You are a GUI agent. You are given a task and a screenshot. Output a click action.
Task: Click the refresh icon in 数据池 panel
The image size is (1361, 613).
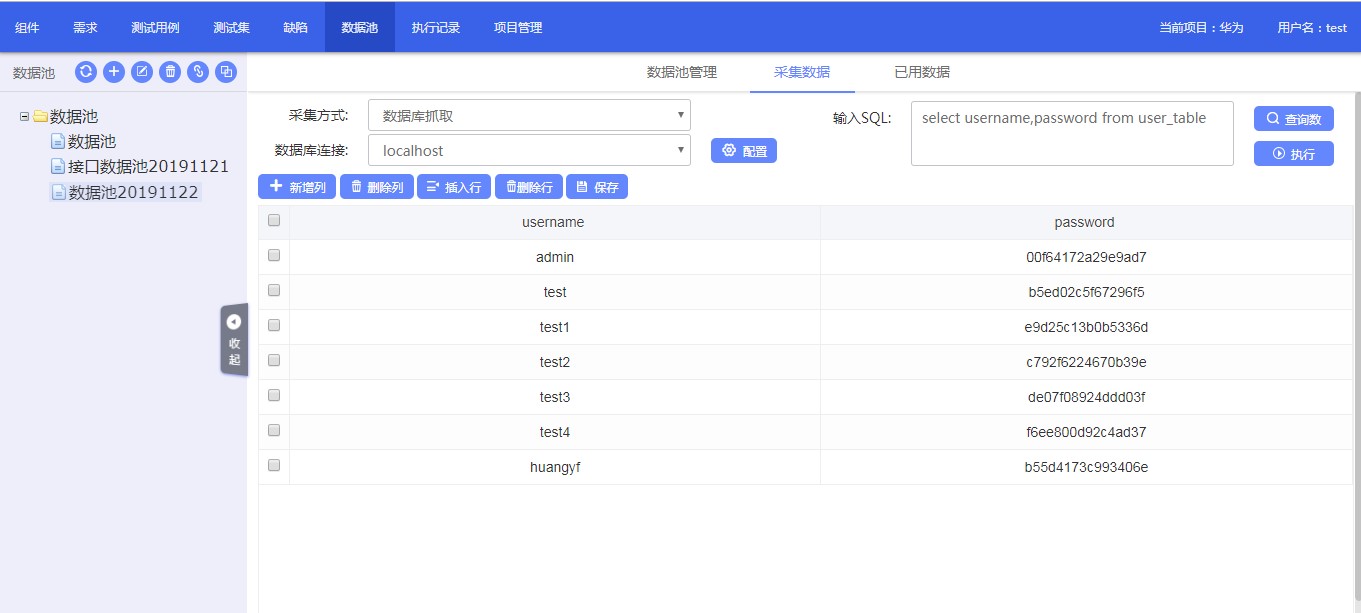[86, 72]
